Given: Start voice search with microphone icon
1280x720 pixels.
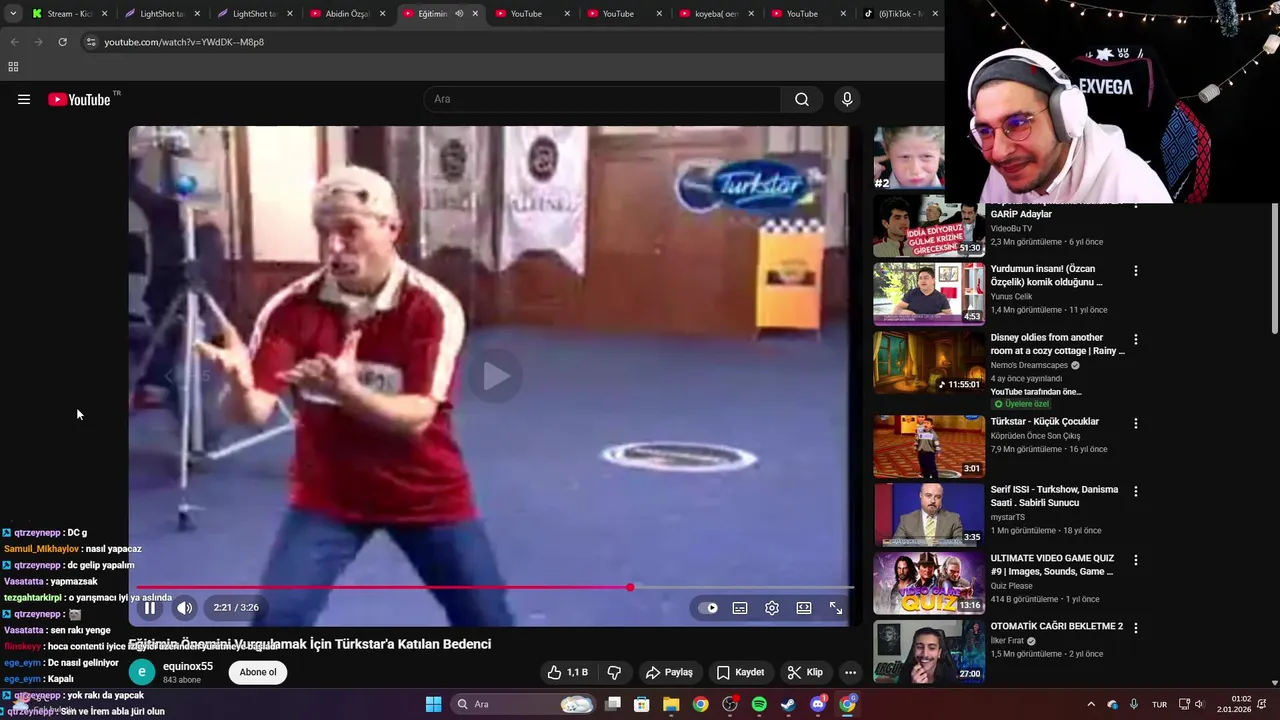Looking at the screenshot, I should point(847,99).
